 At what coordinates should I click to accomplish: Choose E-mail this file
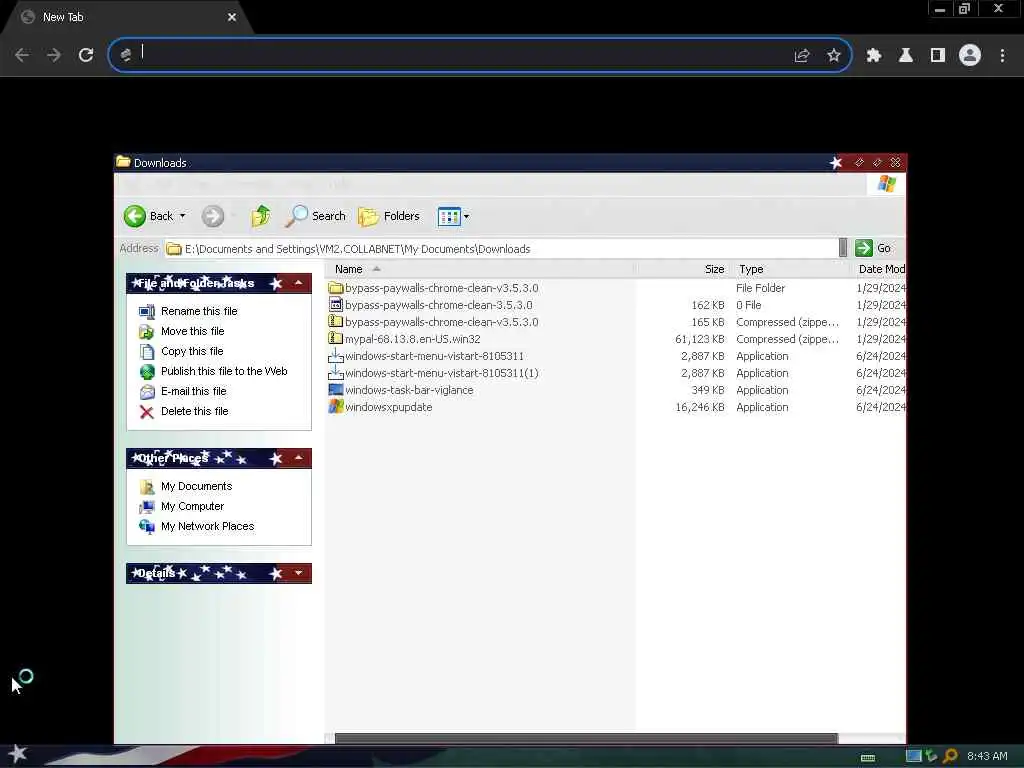[193, 391]
